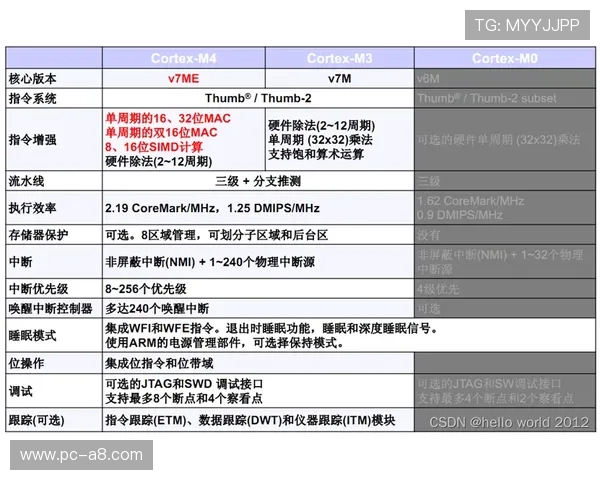Click 单周期 (32x32)乘法 in the Cortex-M3 column
The width and height of the screenshot is (600, 480).
click(320, 140)
